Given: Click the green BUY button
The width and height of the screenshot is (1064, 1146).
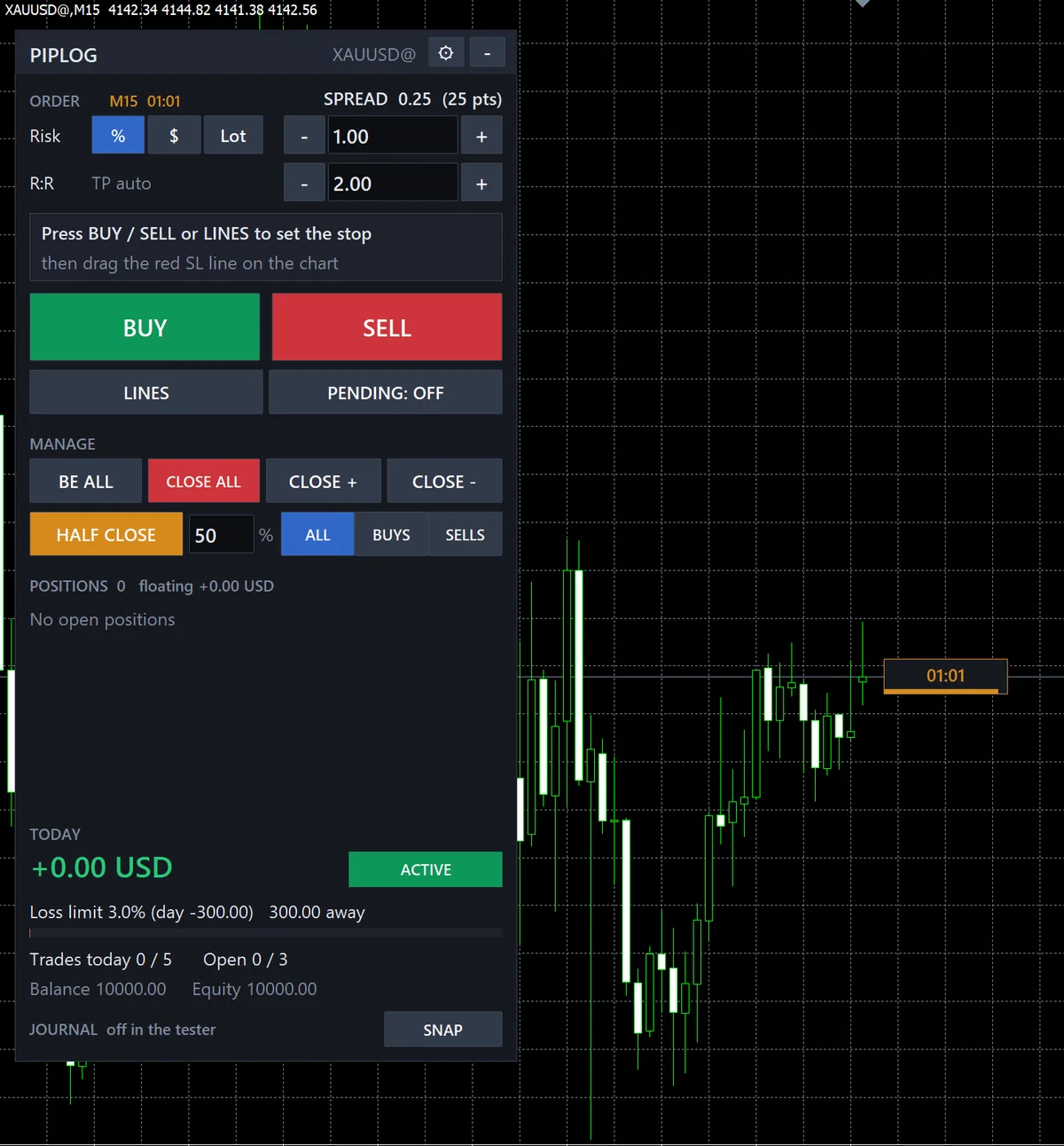Looking at the screenshot, I should pos(145,327).
